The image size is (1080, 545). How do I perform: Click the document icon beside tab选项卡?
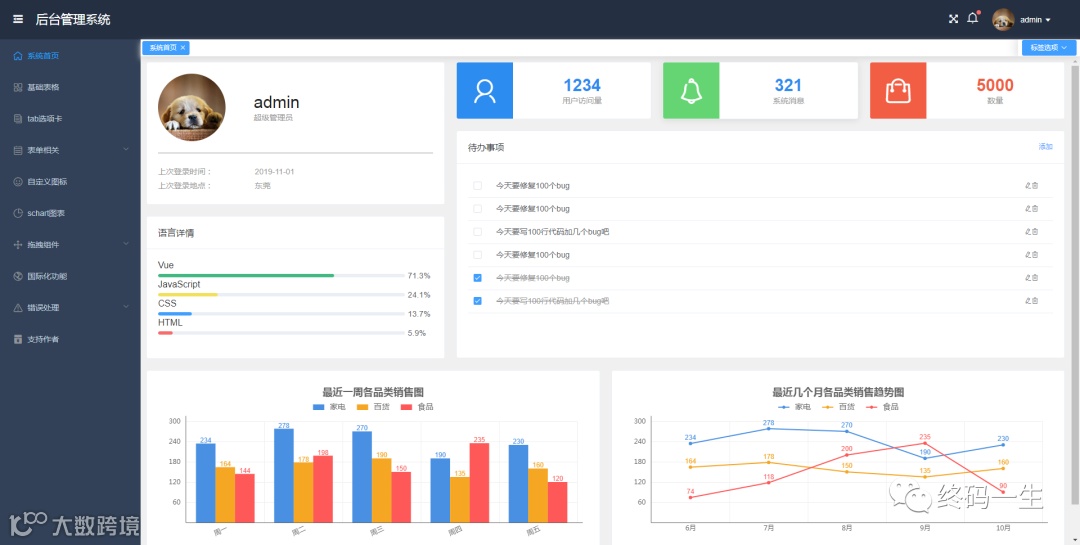(18, 119)
